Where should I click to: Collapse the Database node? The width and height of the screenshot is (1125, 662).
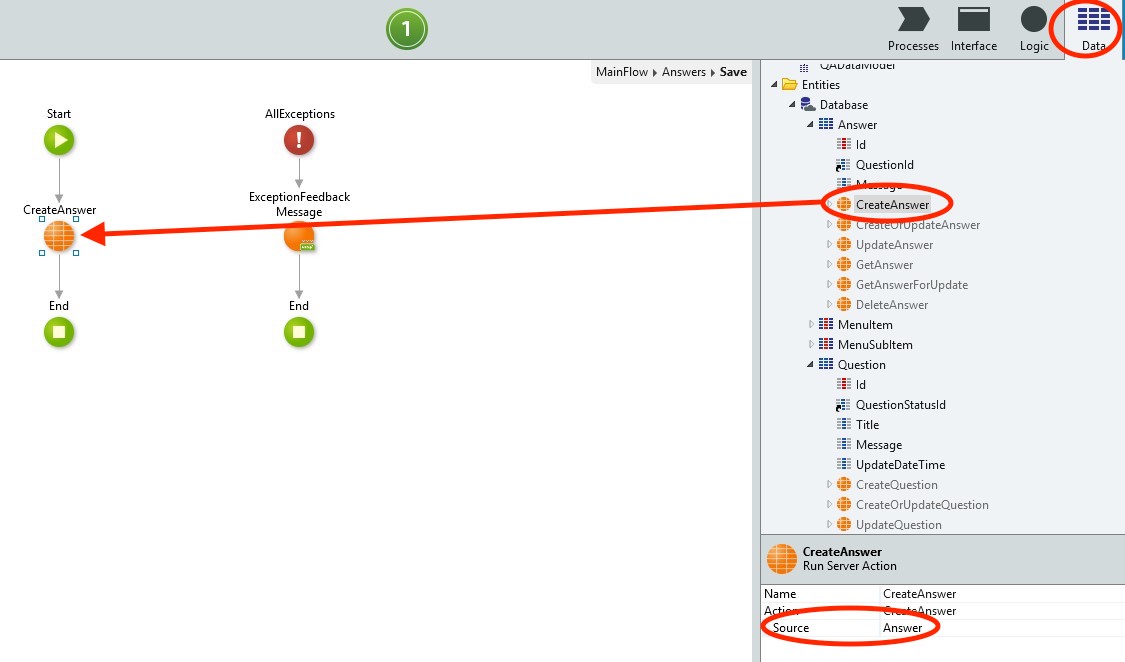pyautogui.click(x=792, y=105)
